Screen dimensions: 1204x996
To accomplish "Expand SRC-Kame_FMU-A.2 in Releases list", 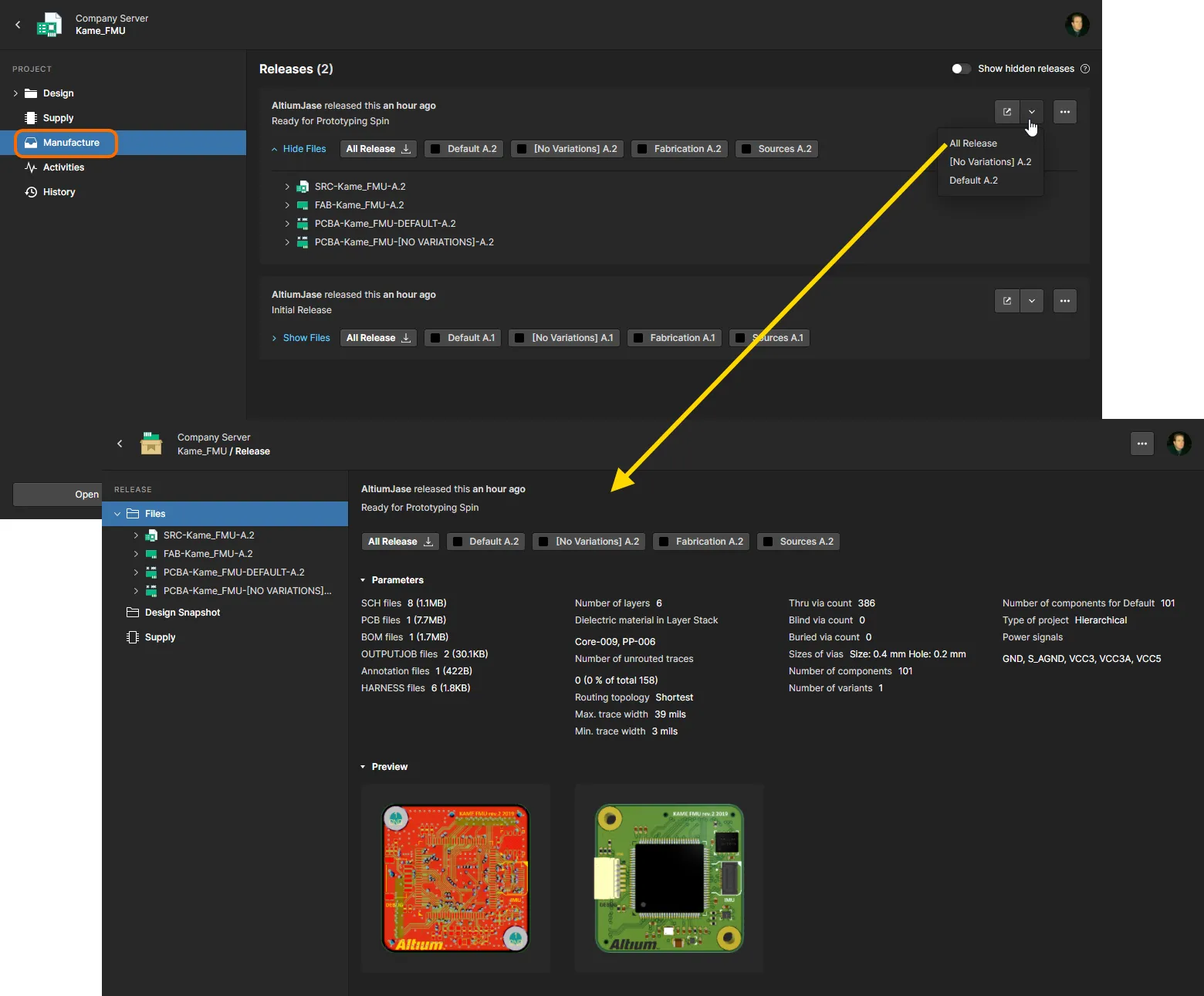I will point(287,187).
